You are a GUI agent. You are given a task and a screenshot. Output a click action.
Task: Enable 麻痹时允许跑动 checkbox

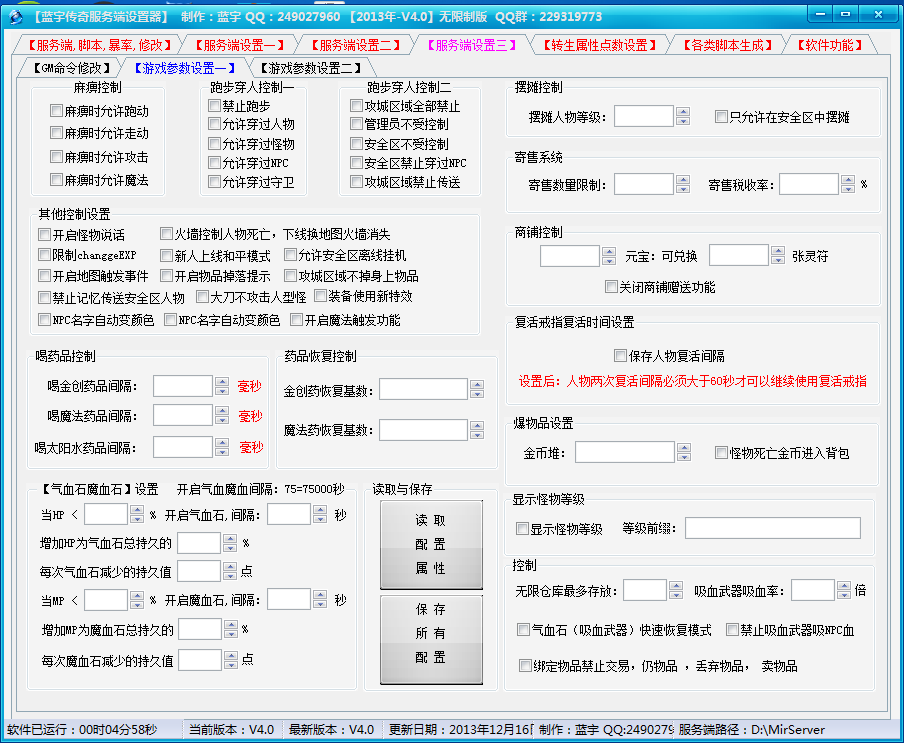tap(57, 111)
